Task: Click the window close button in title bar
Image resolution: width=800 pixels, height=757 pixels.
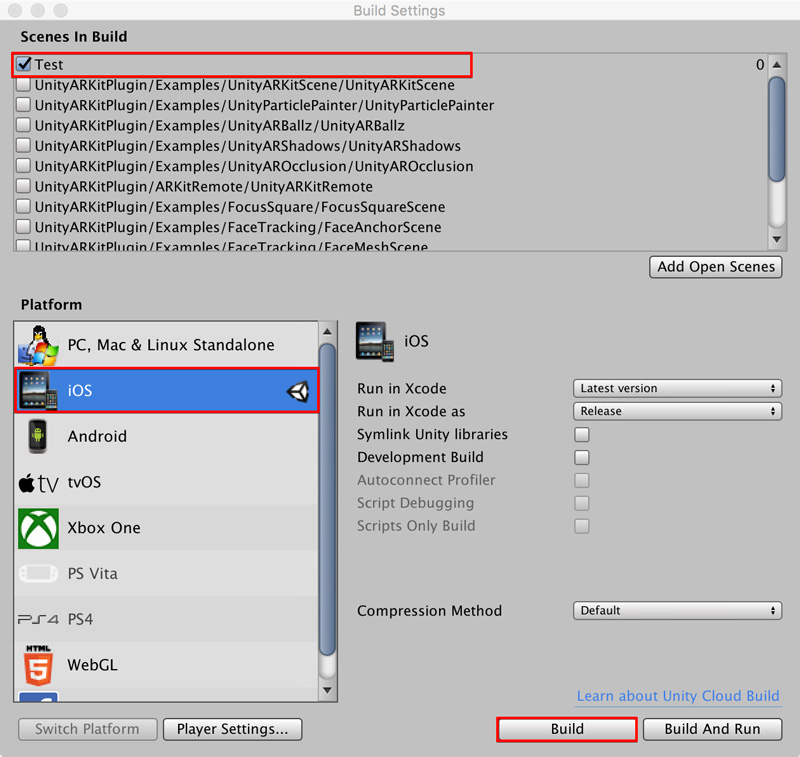Action: (15, 10)
